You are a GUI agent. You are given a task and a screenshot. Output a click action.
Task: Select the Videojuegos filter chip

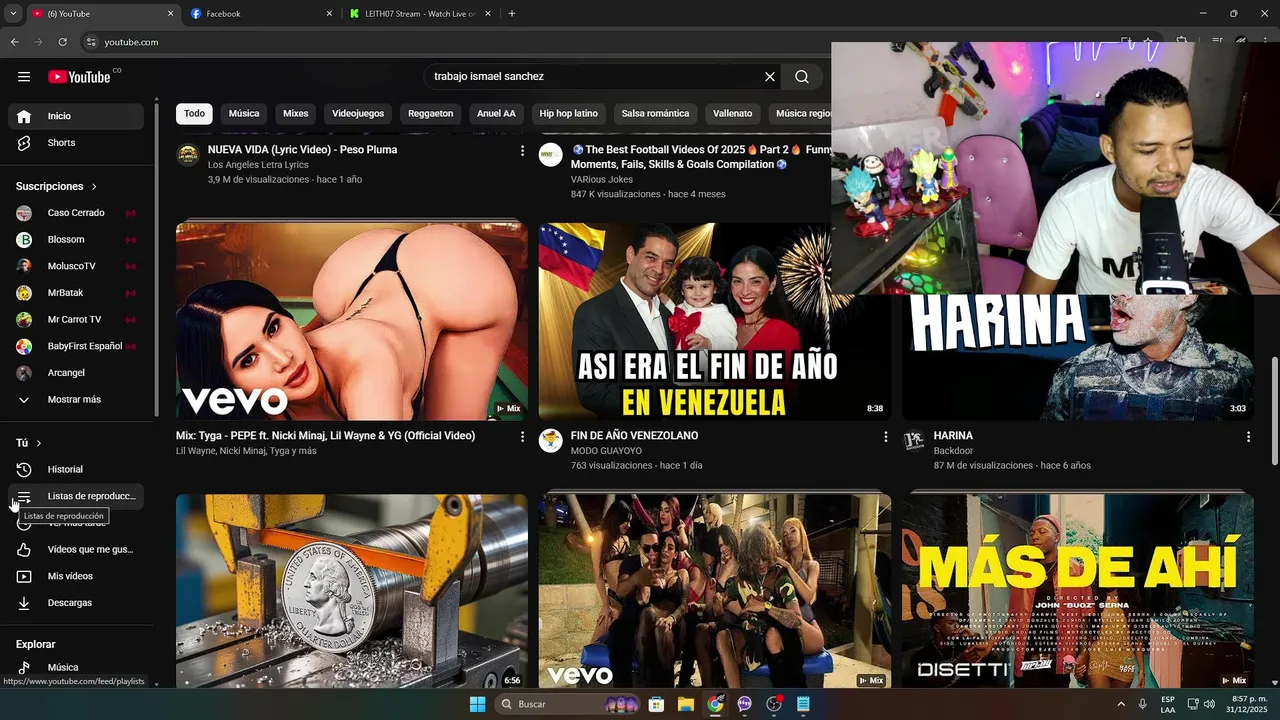click(358, 114)
